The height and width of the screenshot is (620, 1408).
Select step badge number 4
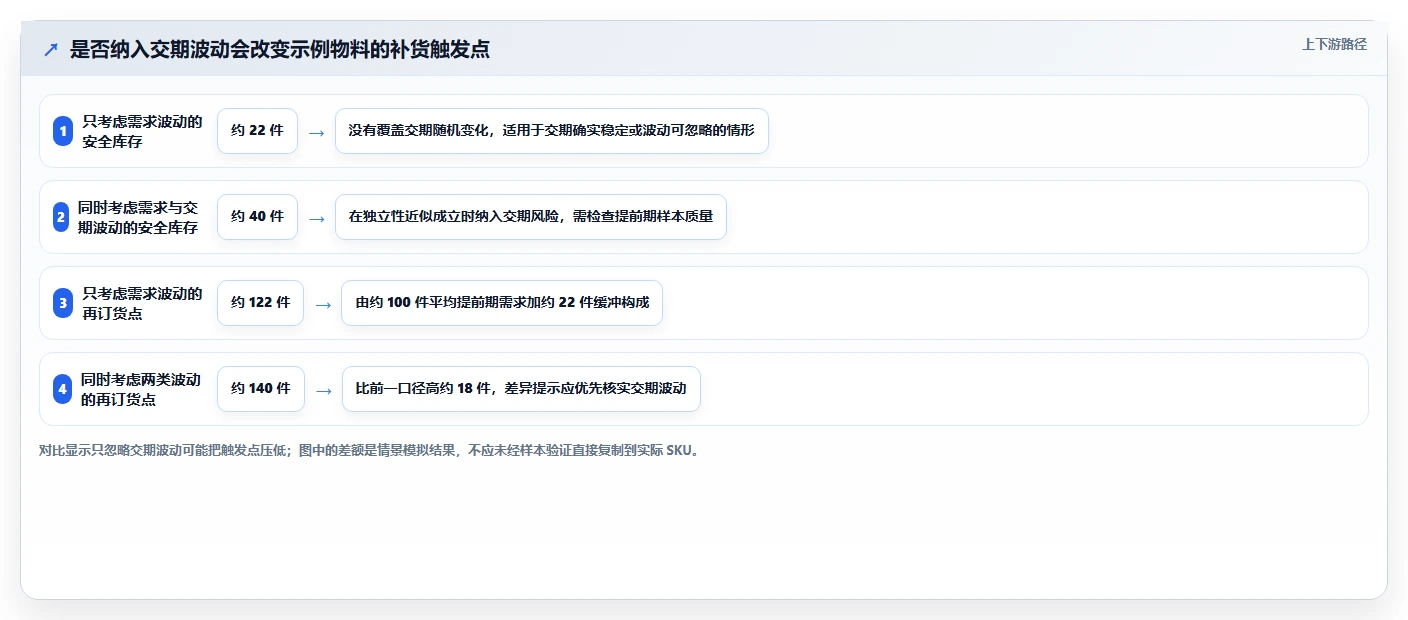[x=63, y=389]
